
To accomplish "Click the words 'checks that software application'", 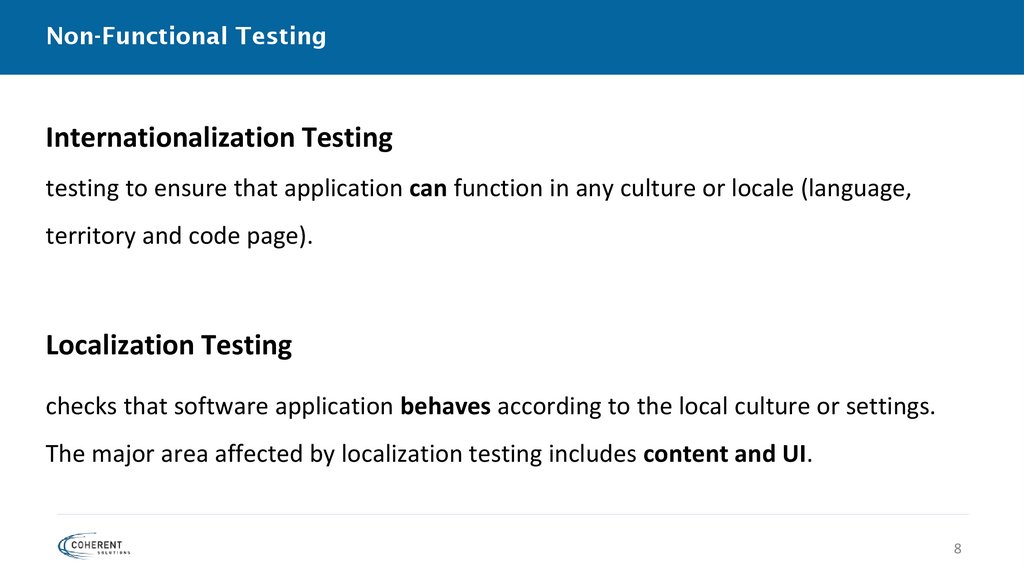I will coord(219,407).
